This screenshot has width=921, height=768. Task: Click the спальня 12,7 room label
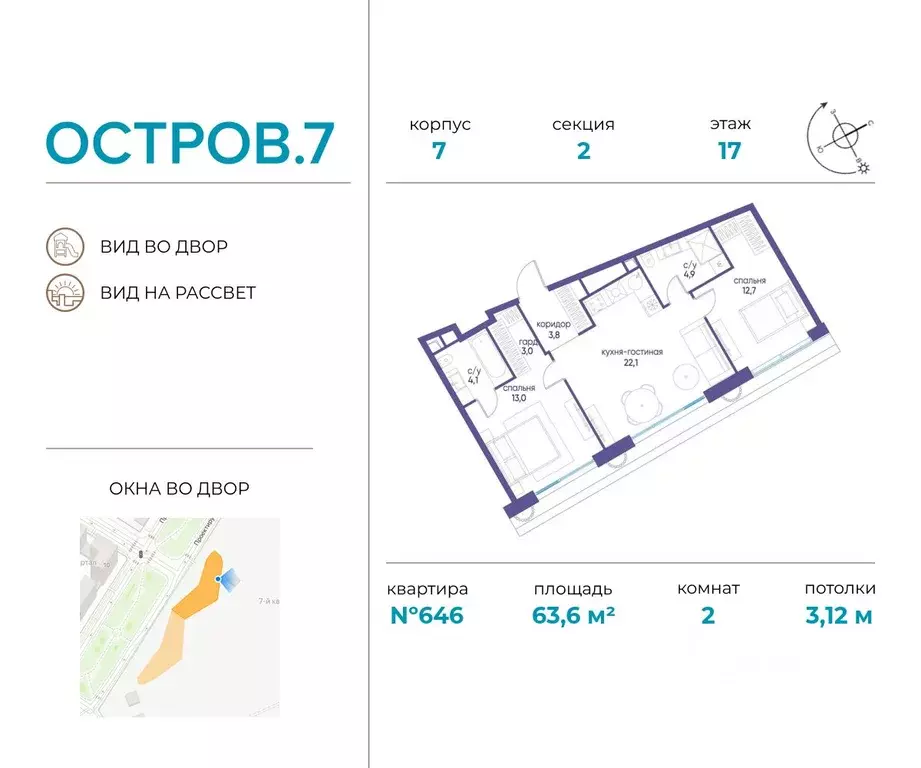pos(749,285)
